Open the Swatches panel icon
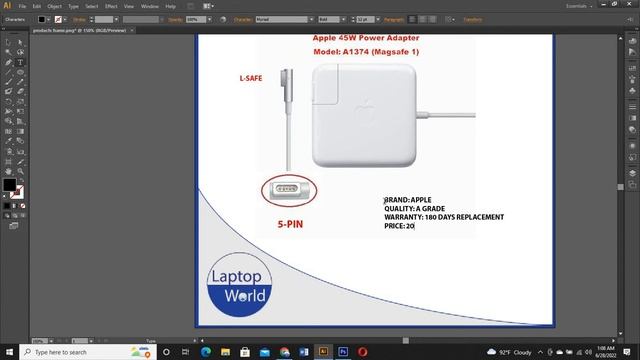This screenshot has height=360, width=640. [632, 68]
